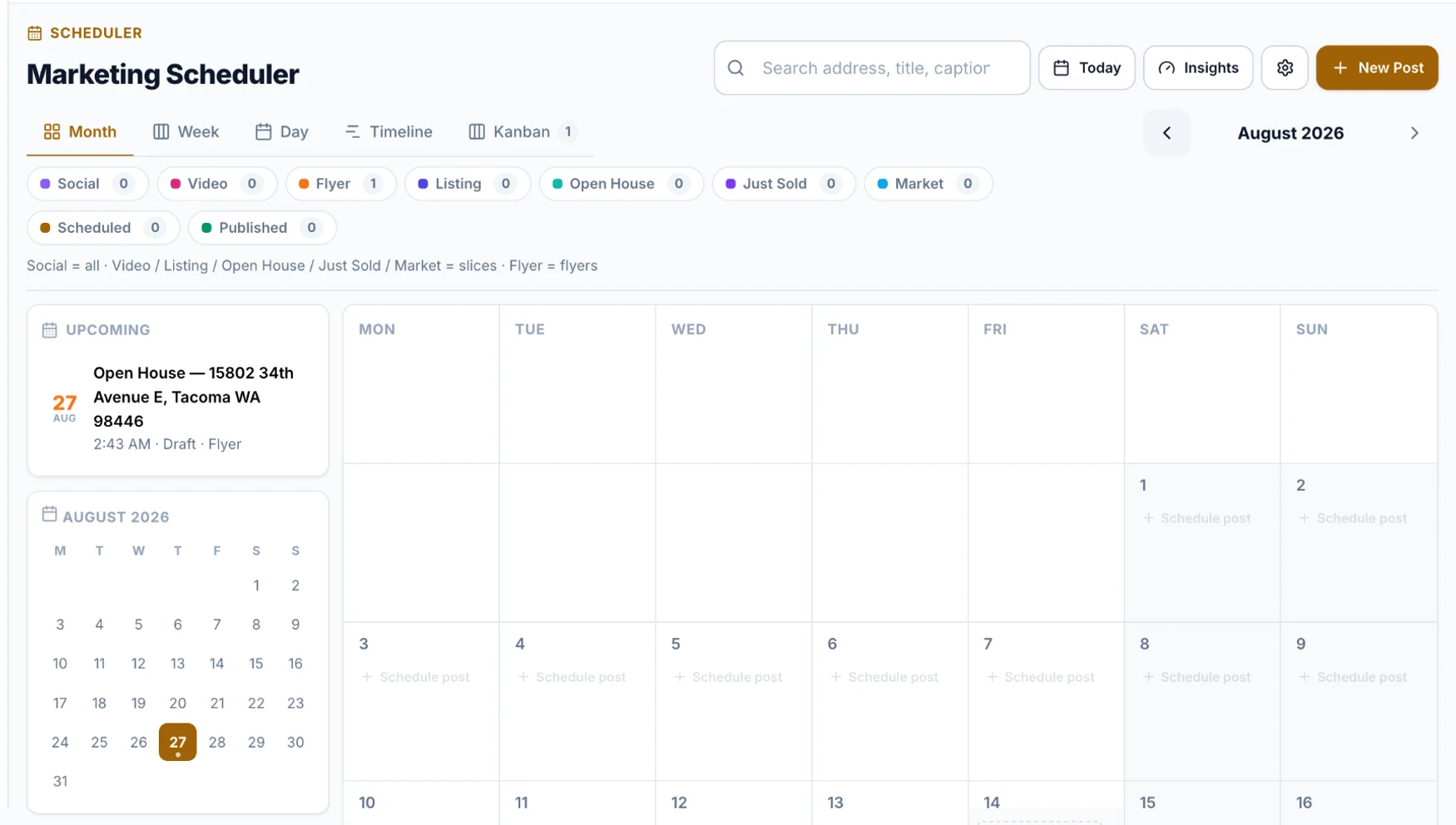Viewport: 1456px width, 825px height.
Task: Select day 27 in mini calendar
Action: pyautogui.click(x=177, y=742)
